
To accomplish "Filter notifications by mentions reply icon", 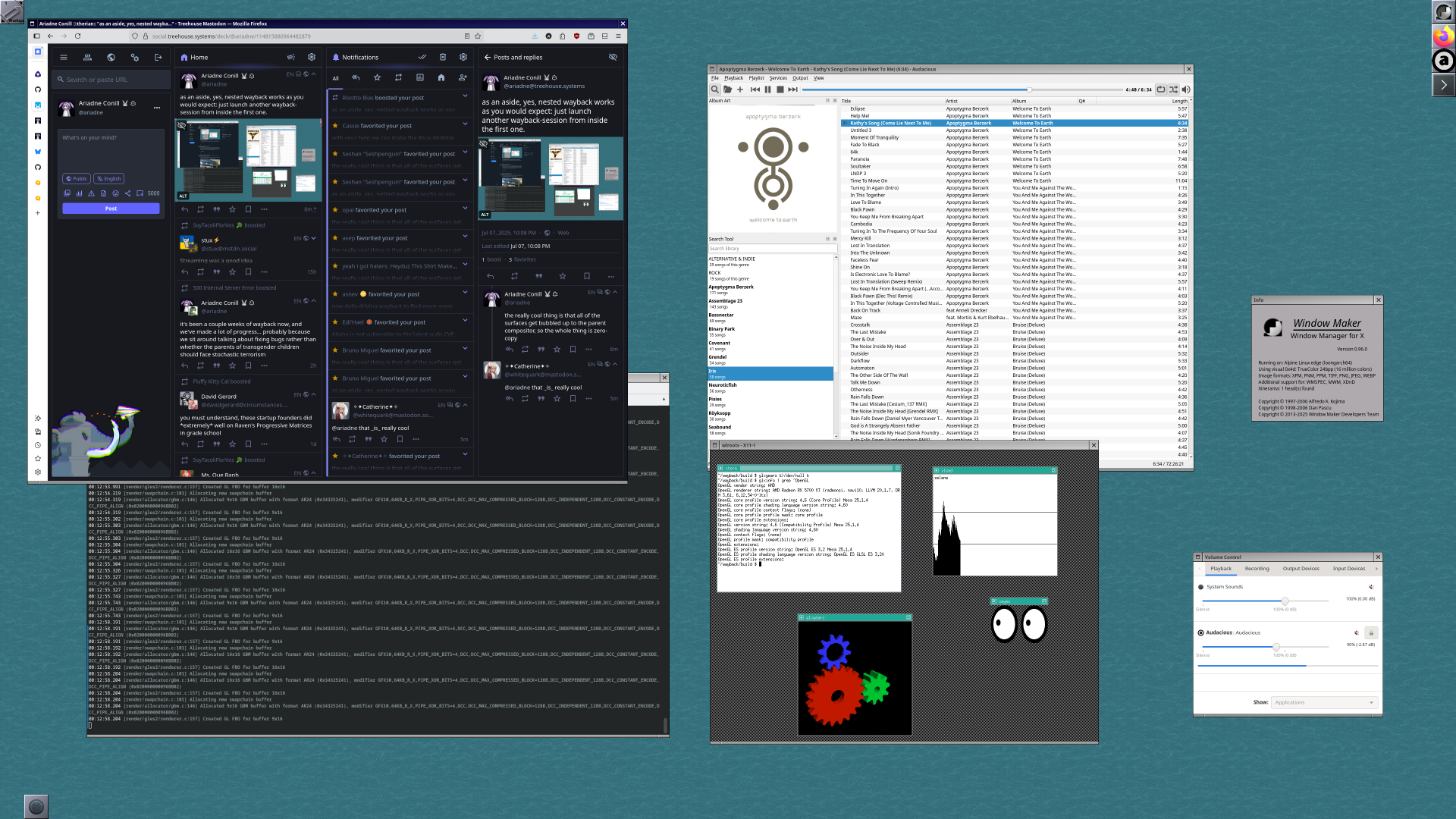I will point(356,77).
